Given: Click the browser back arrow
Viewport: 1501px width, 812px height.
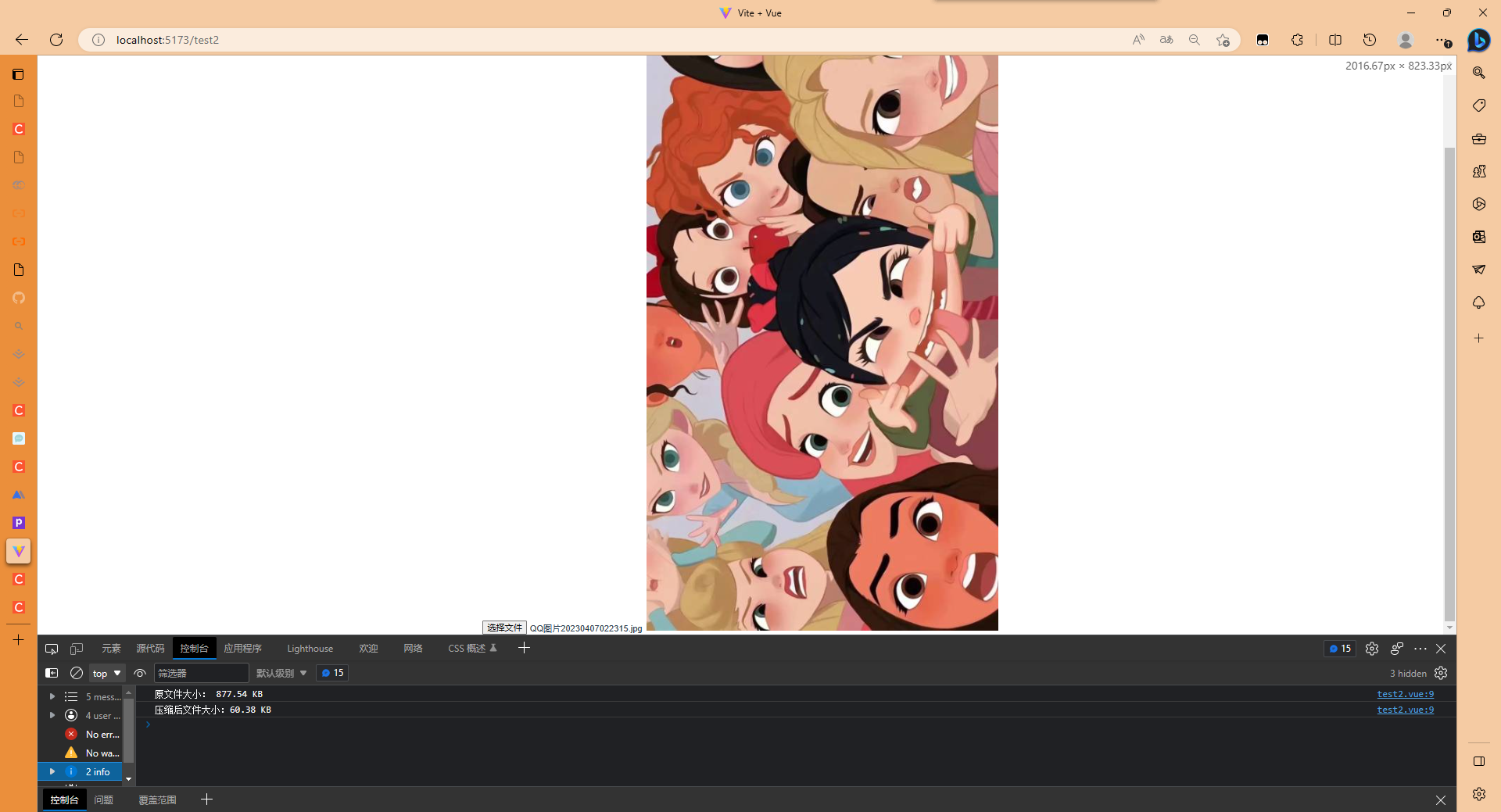Looking at the screenshot, I should coord(22,40).
